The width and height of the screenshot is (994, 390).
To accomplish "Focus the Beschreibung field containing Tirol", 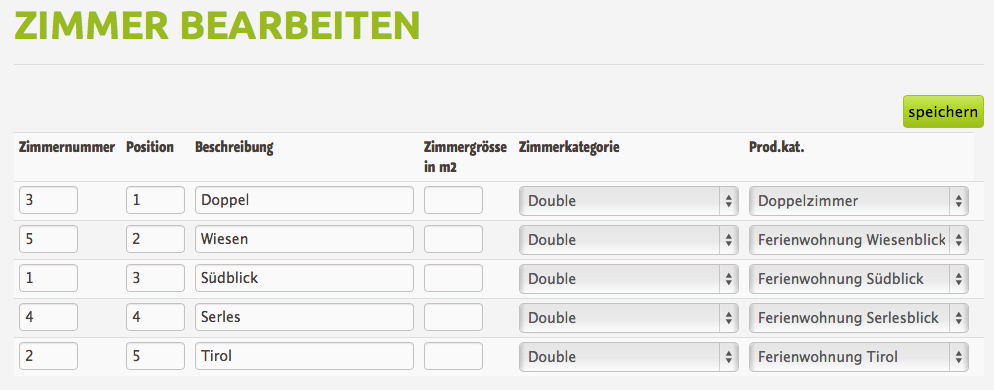I will click(x=304, y=356).
